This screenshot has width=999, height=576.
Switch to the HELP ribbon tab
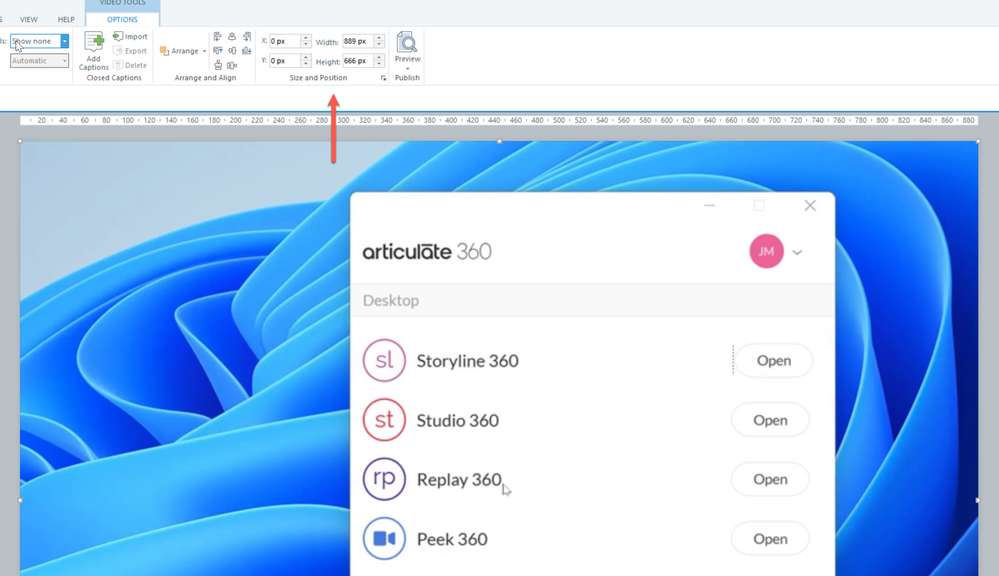[66, 20]
